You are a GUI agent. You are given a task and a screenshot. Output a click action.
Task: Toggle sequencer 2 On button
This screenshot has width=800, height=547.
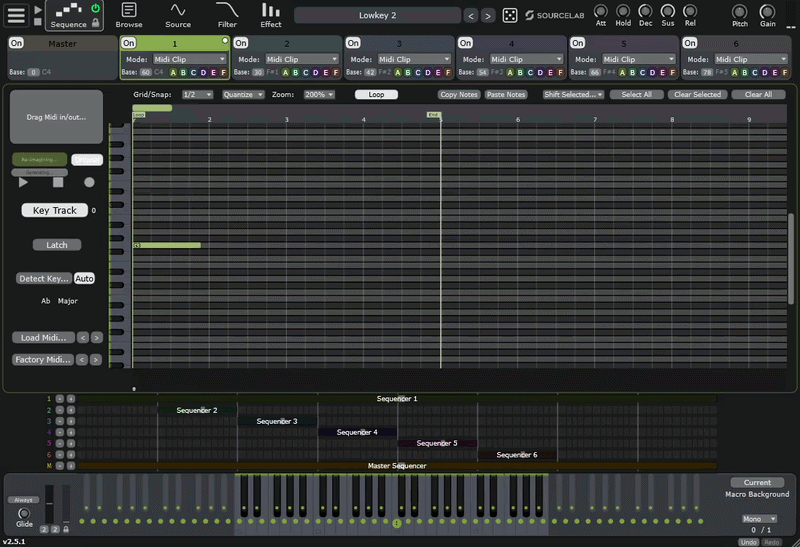pyautogui.click(x=241, y=43)
